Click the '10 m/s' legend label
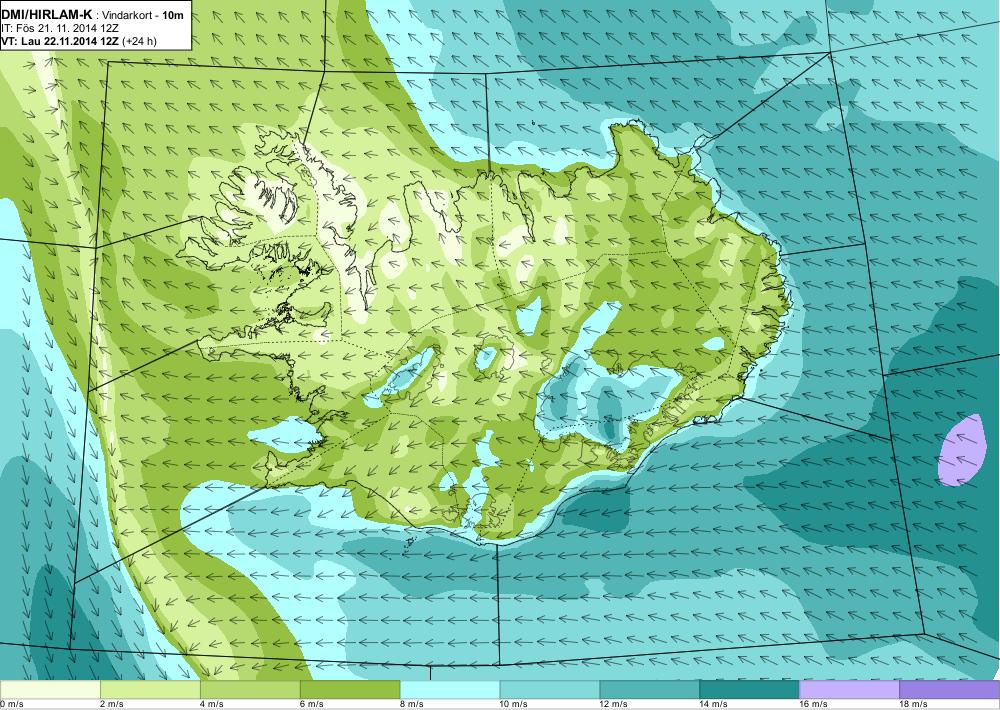 click(x=513, y=704)
